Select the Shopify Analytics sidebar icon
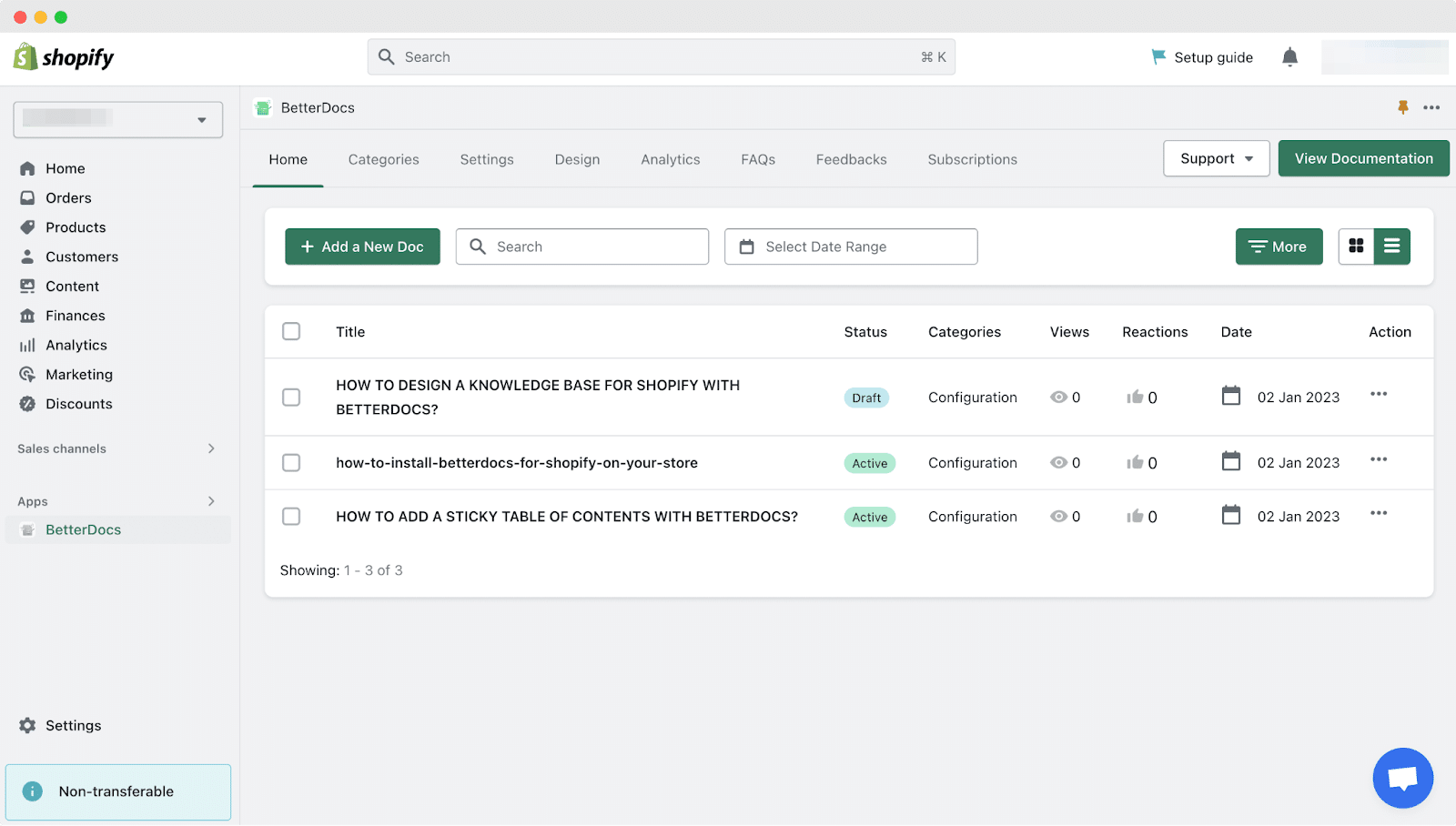 [28, 345]
